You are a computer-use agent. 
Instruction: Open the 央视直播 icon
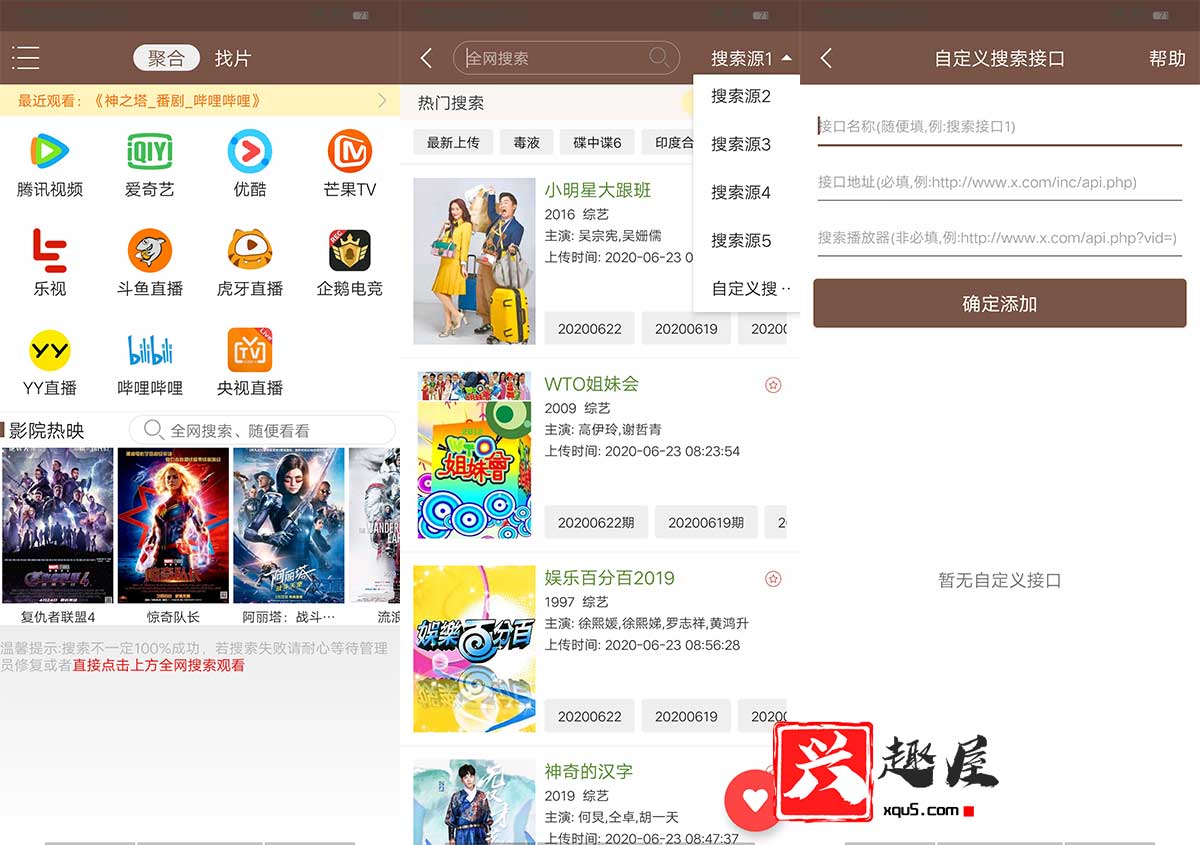(x=250, y=350)
